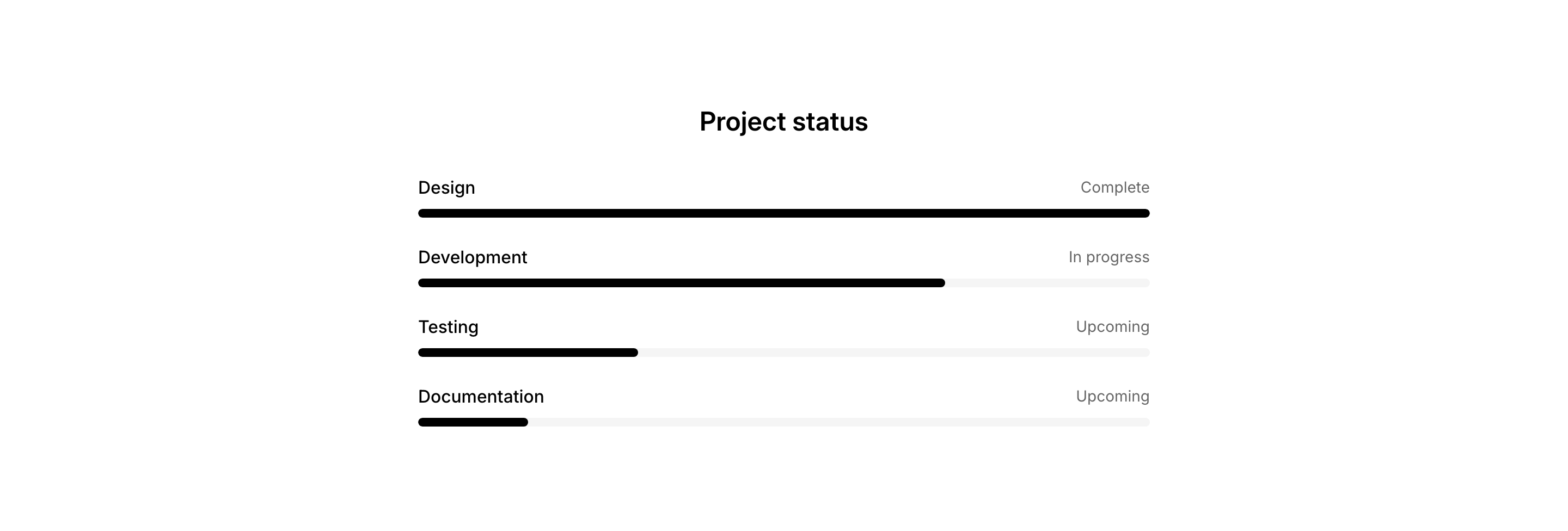Image resolution: width=1568 pixels, height=531 pixels.
Task: Click the filled part of Documentation bar
Action: 473,423
